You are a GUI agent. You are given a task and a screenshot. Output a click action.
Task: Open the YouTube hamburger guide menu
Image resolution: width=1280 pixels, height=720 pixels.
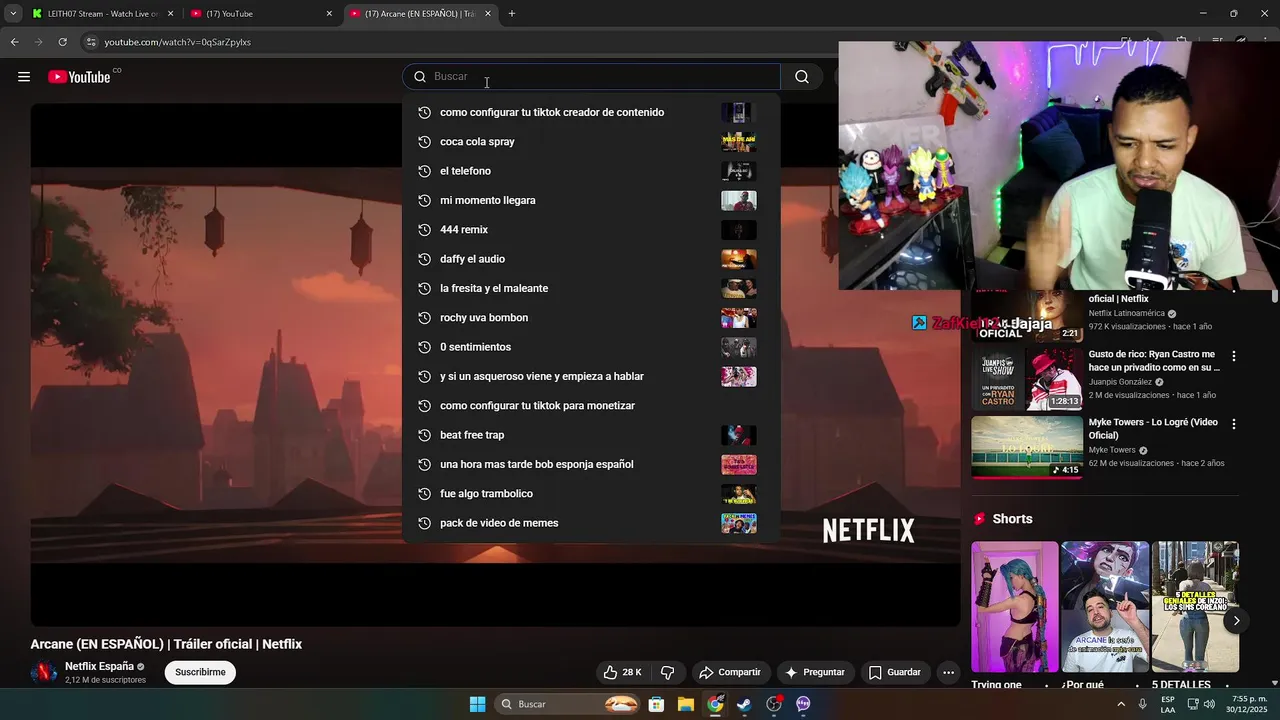tap(24, 77)
